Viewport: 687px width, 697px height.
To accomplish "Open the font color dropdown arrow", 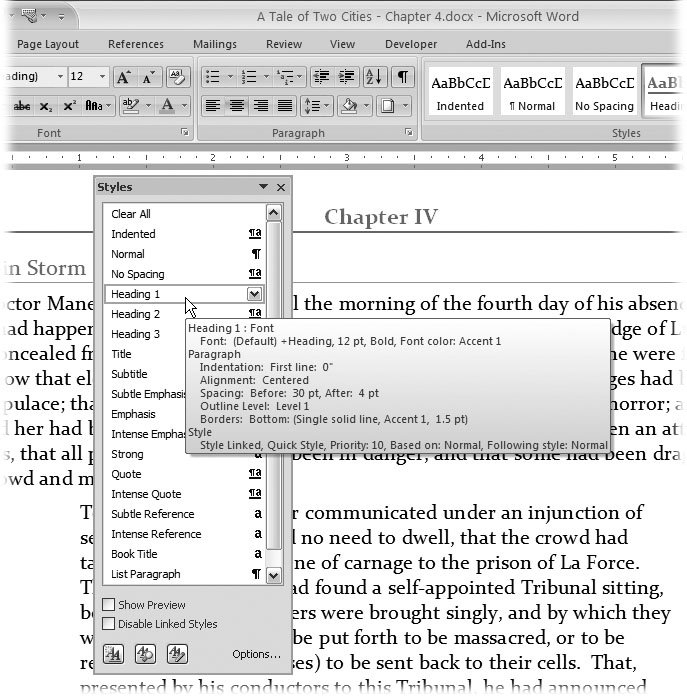I will (x=184, y=106).
